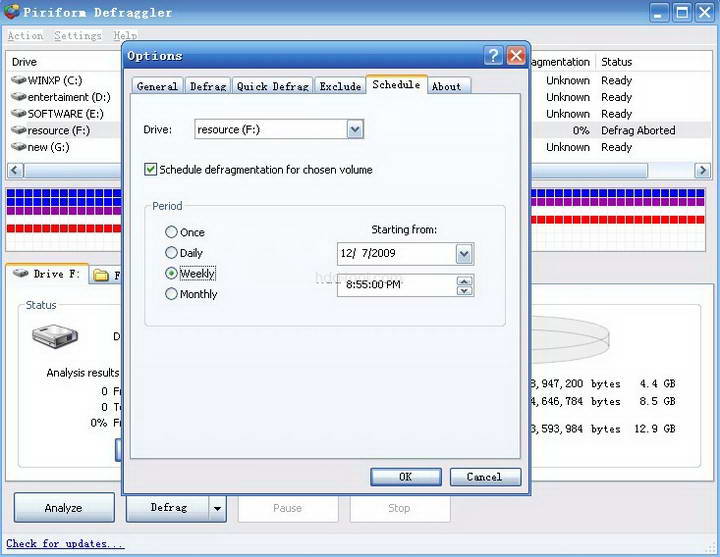Click the drive list scrollbar right arrow
Image resolution: width=720 pixels, height=557 pixels.
(702, 170)
